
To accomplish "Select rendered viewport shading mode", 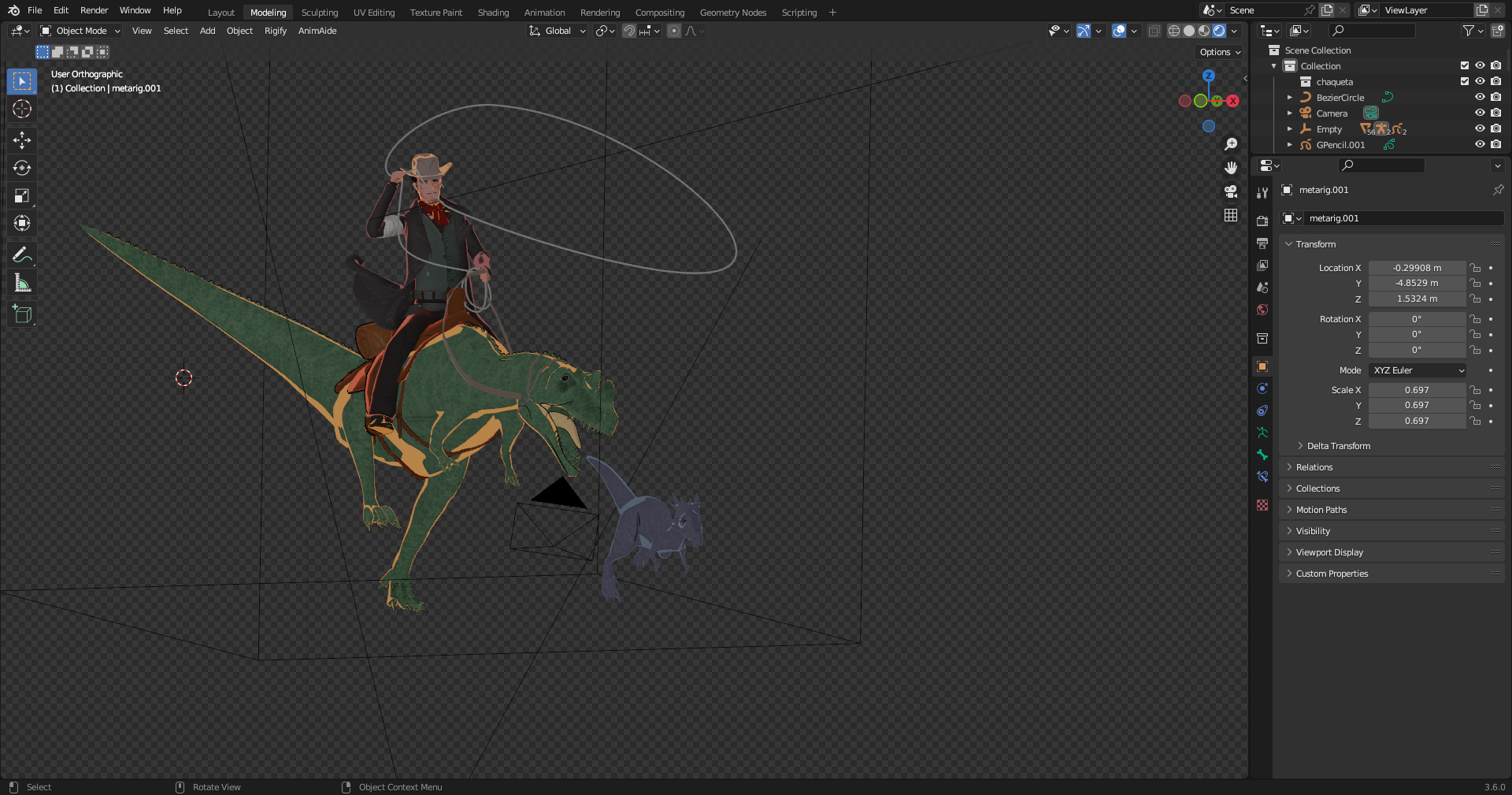I will [1219, 31].
